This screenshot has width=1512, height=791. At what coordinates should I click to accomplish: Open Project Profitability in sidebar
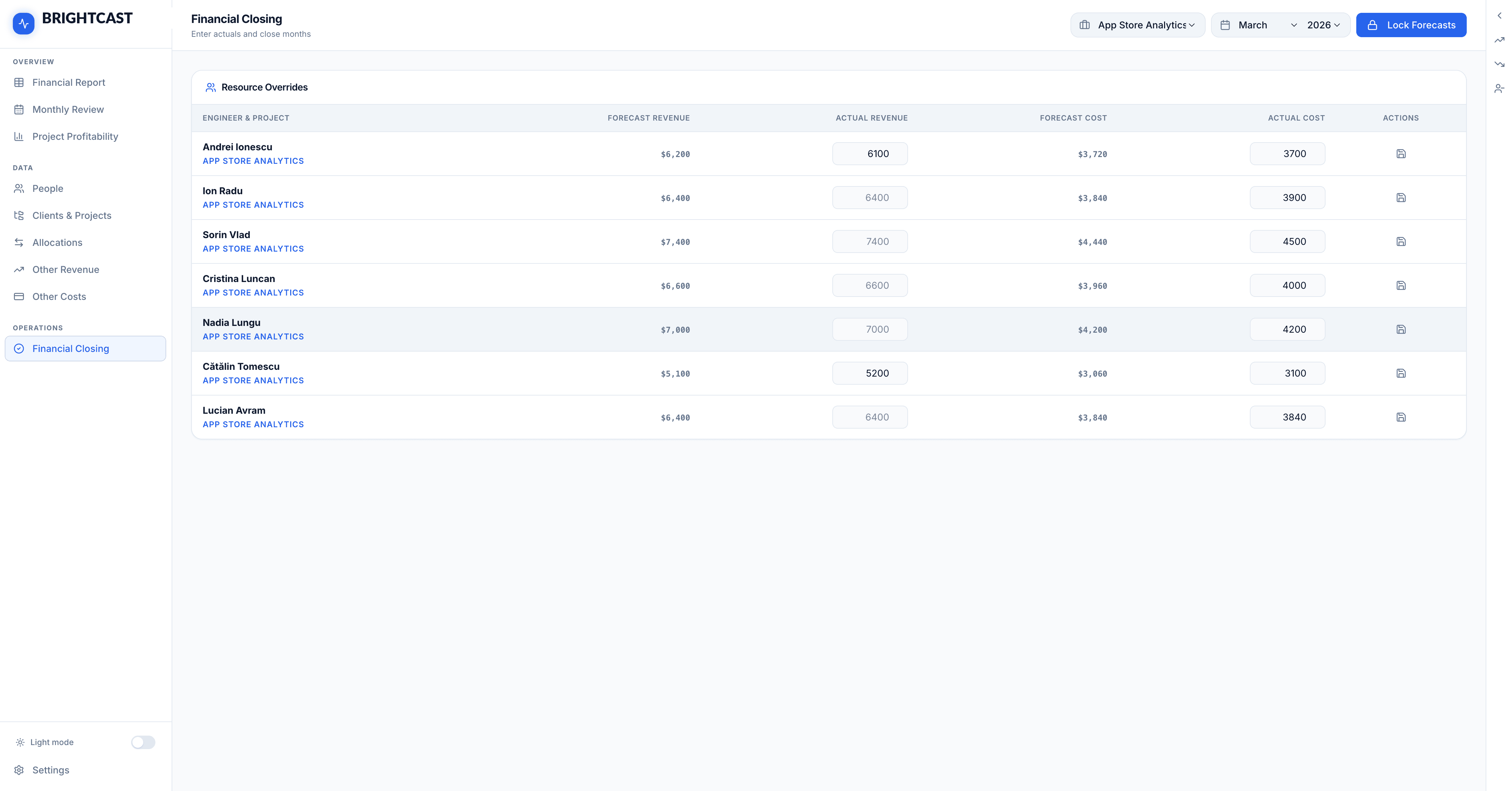(x=75, y=137)
